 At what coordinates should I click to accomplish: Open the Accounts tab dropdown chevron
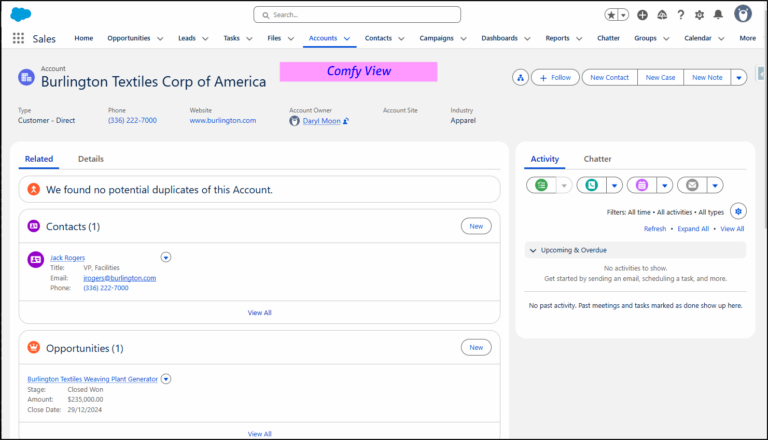[347, 38]
